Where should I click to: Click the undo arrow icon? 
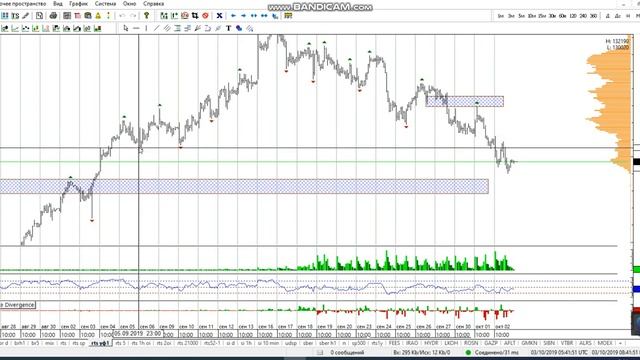[x=122, y=16]
